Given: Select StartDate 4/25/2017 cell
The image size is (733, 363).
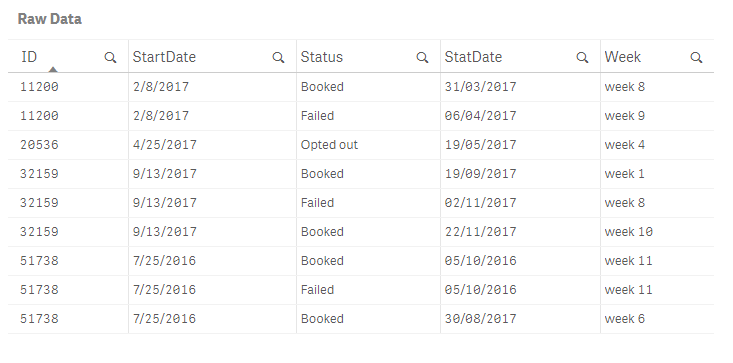Looking at the screenshot, I should point(212,145).
